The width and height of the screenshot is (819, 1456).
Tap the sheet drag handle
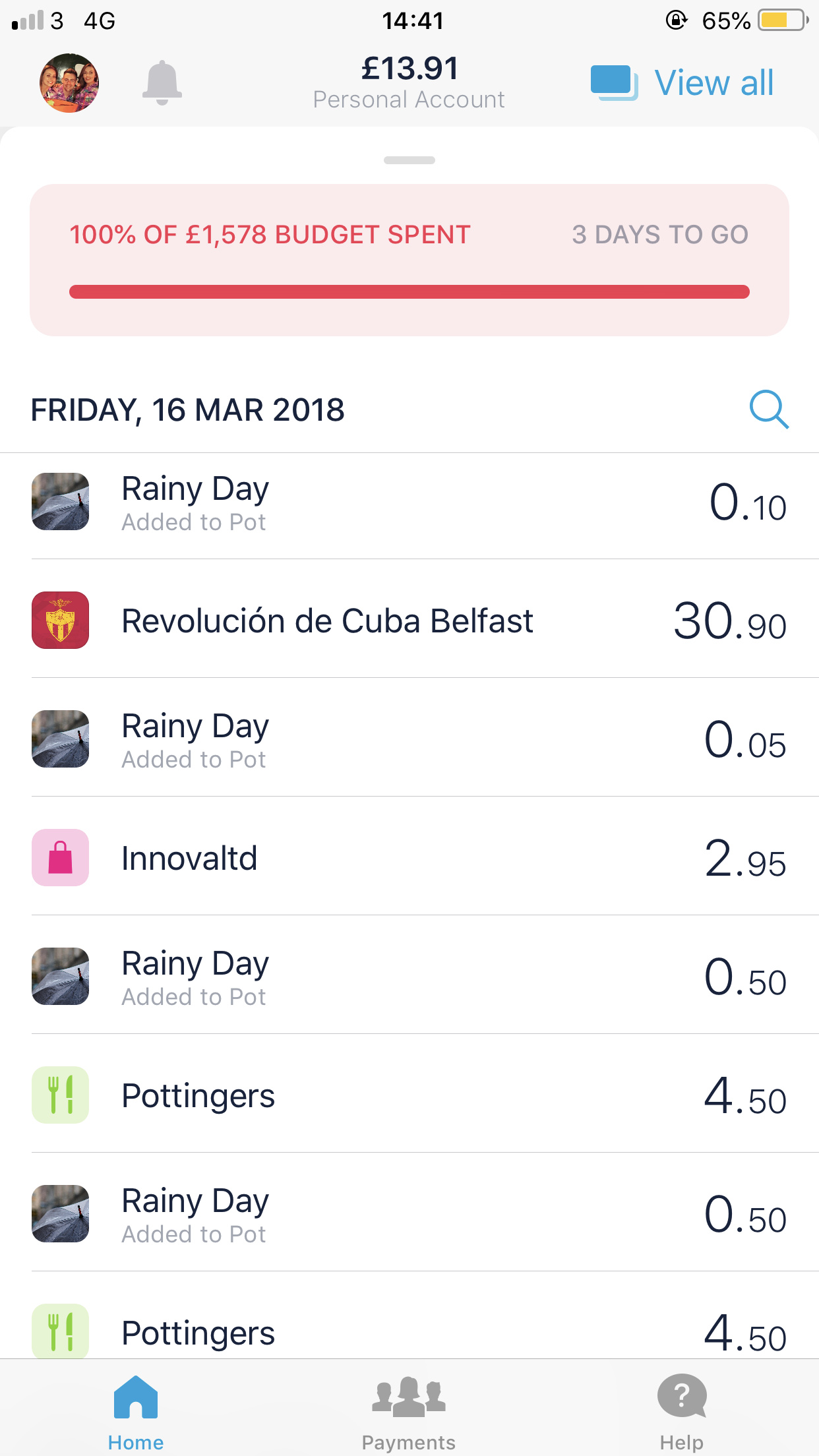tap(409, 160)
